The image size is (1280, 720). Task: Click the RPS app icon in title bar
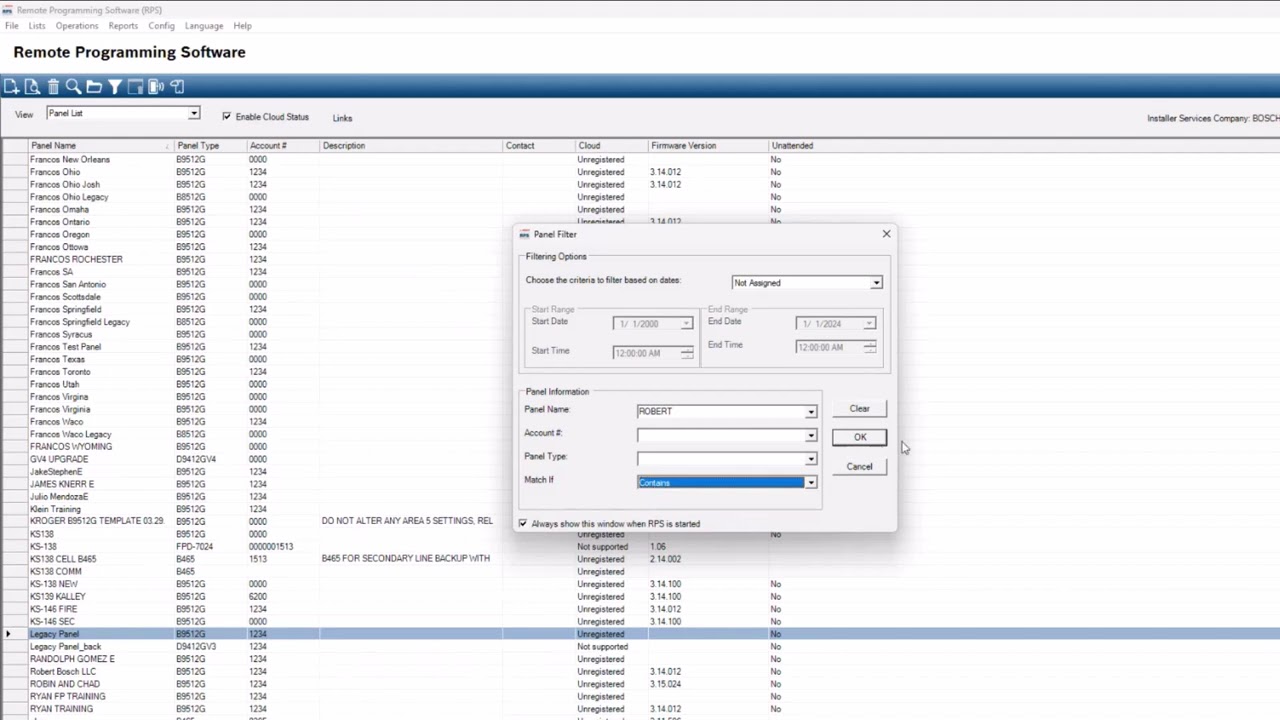[7, 10]
